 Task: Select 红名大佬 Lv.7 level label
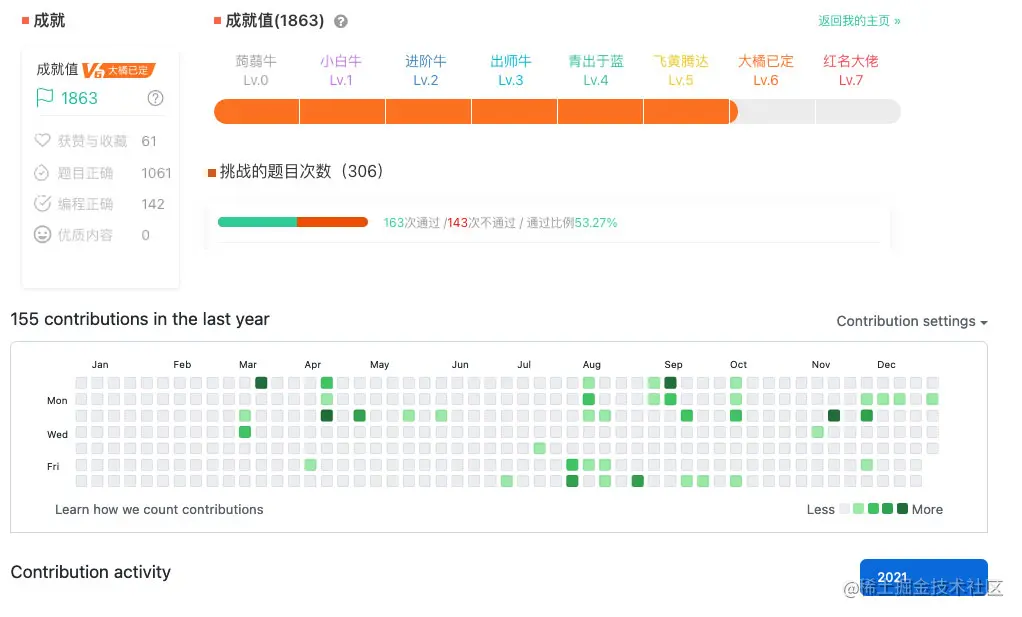pos(851,70)
